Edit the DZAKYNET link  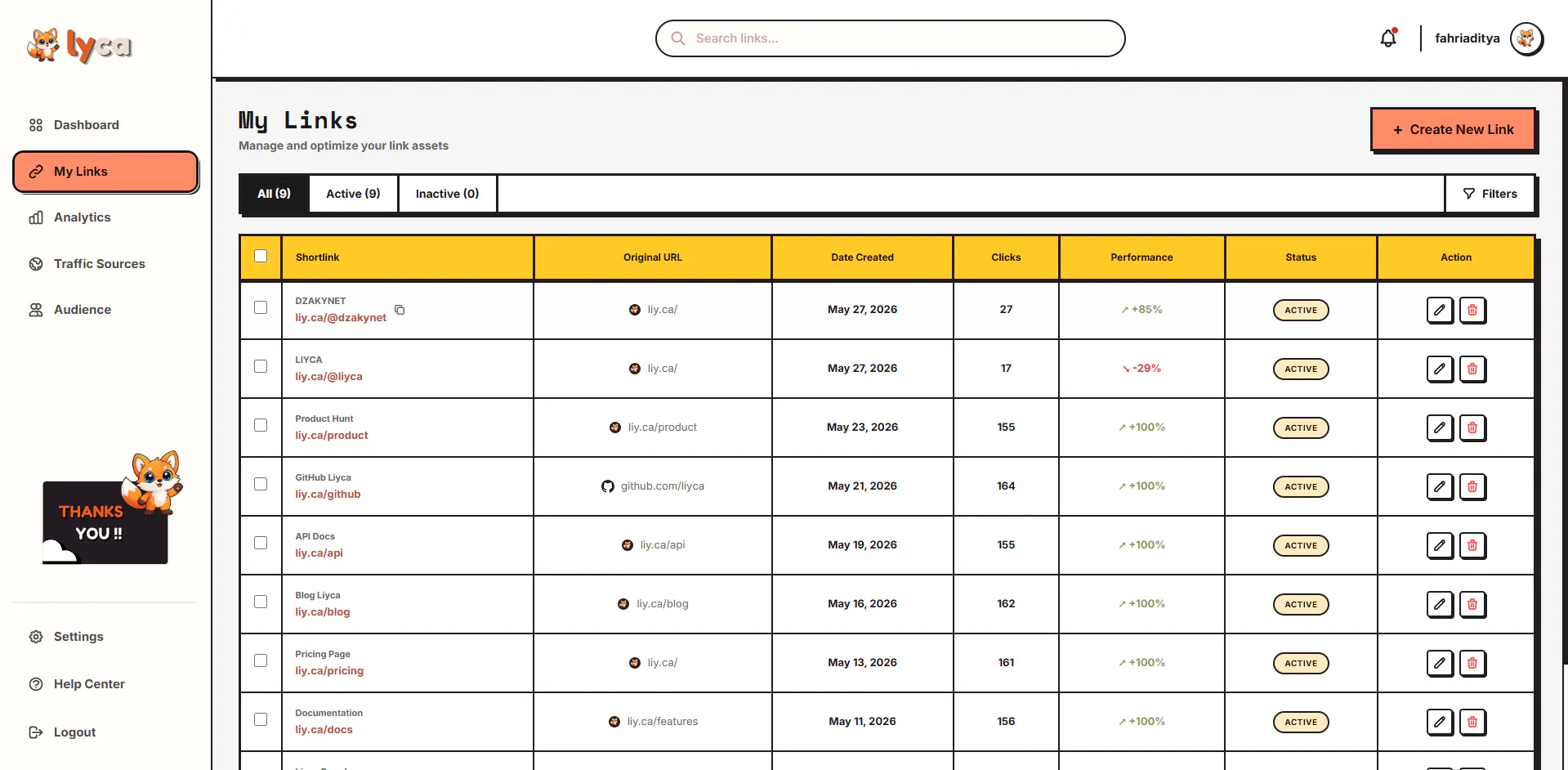tap(1440, 310)
